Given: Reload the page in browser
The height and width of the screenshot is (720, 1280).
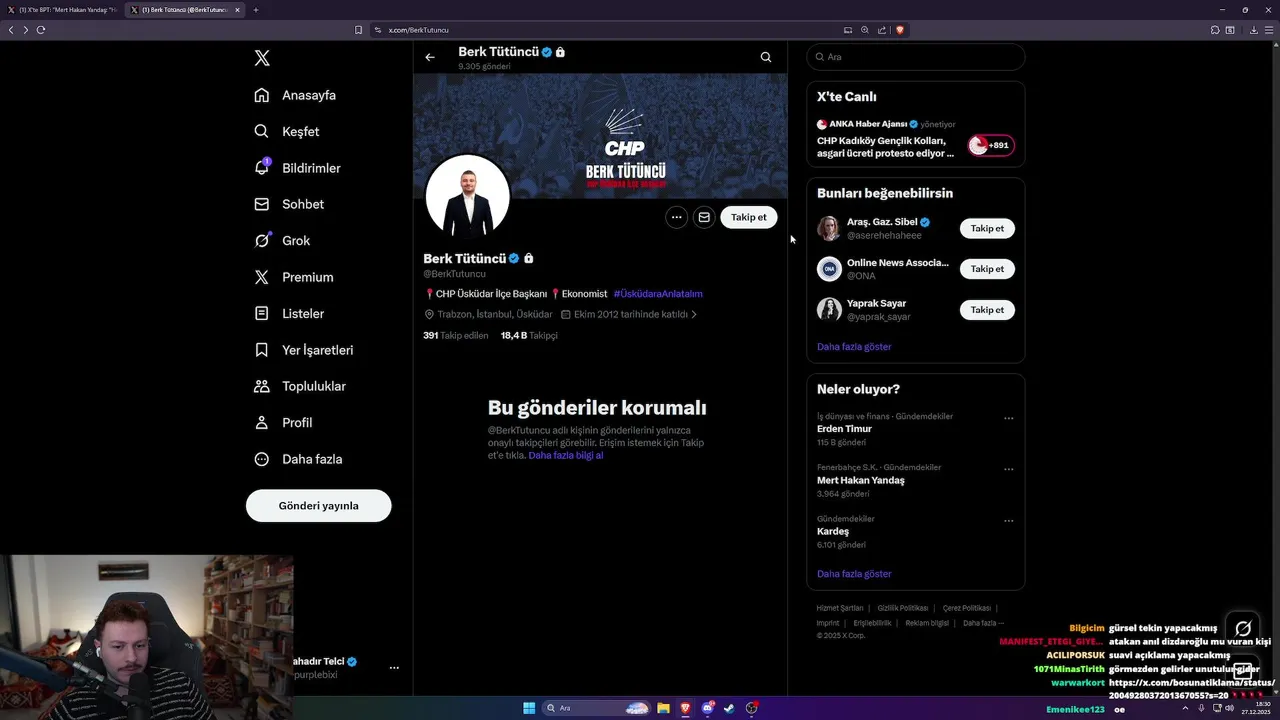Looking at the screenshot, I should [x=41, y=30].
